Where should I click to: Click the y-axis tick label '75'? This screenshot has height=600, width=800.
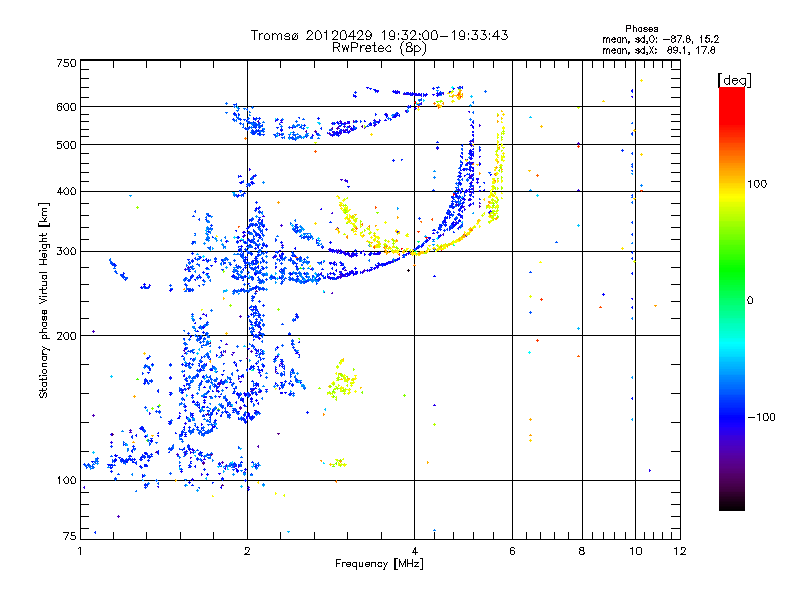70,536
